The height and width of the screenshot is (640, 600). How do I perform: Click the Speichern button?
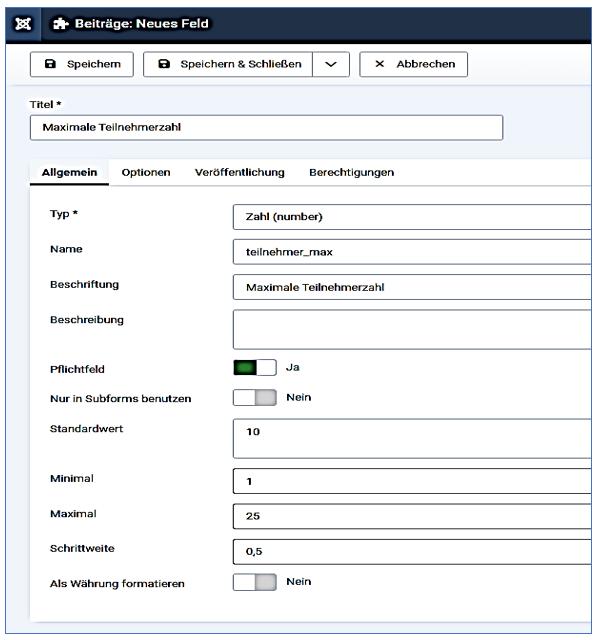[x=82, y=64]
